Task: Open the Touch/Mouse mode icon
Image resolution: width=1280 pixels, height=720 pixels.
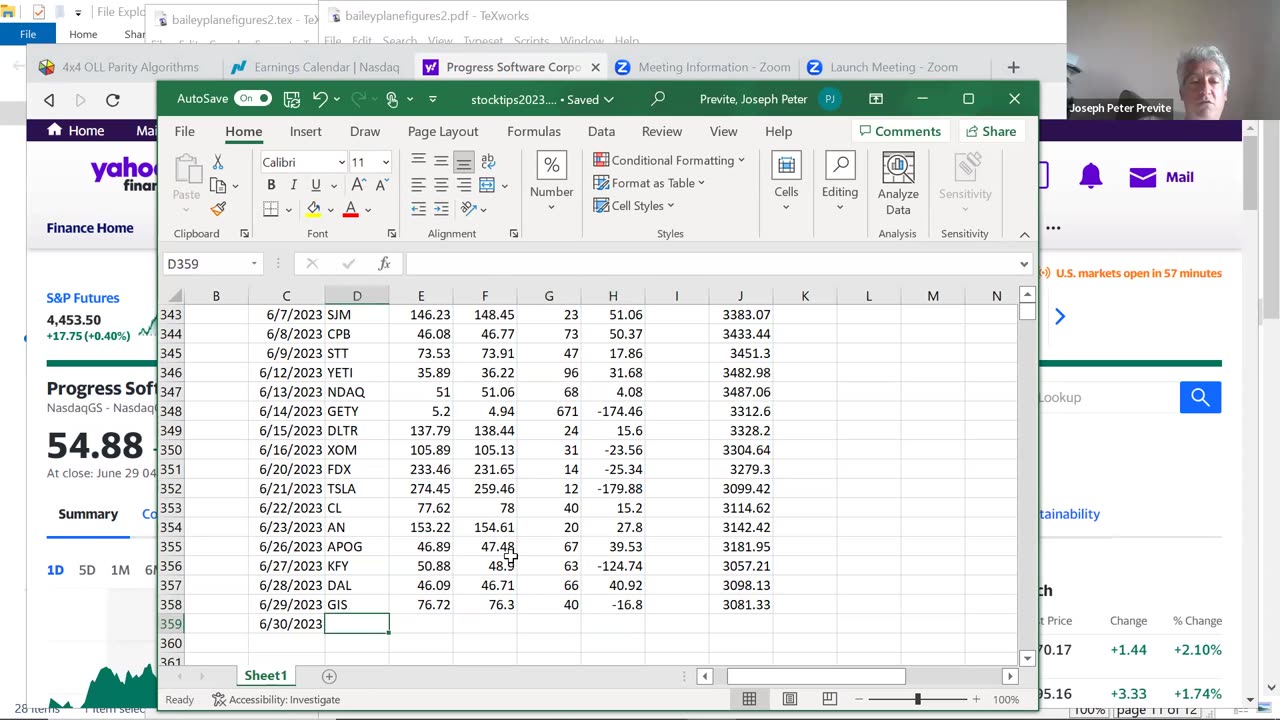Action: (392, 99)
